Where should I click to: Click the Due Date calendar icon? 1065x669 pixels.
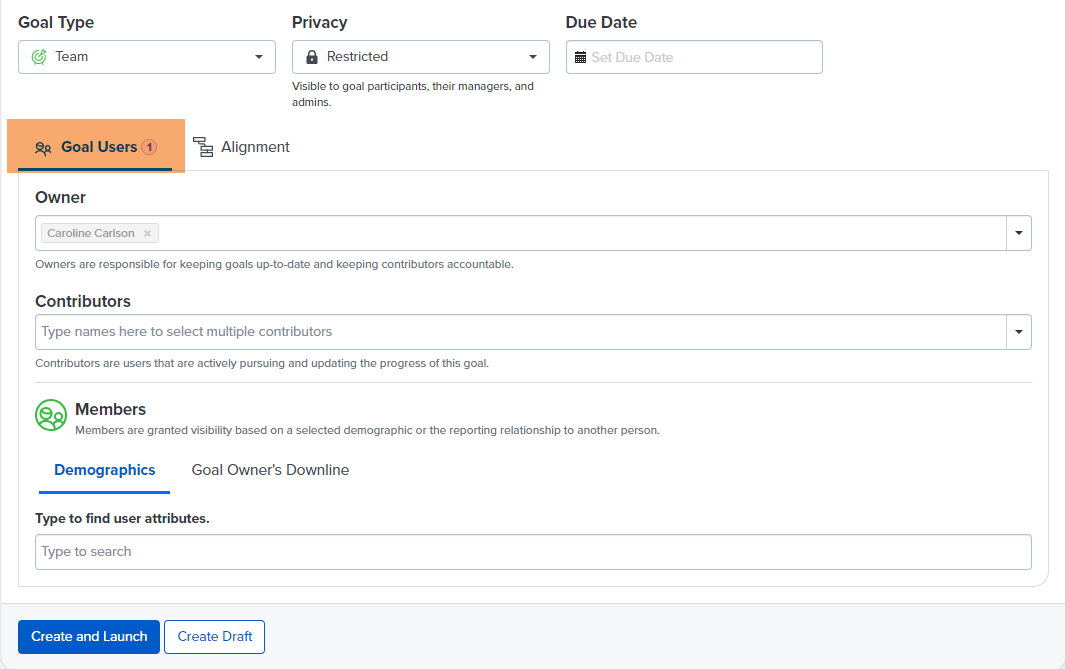(x=580, y=58)
